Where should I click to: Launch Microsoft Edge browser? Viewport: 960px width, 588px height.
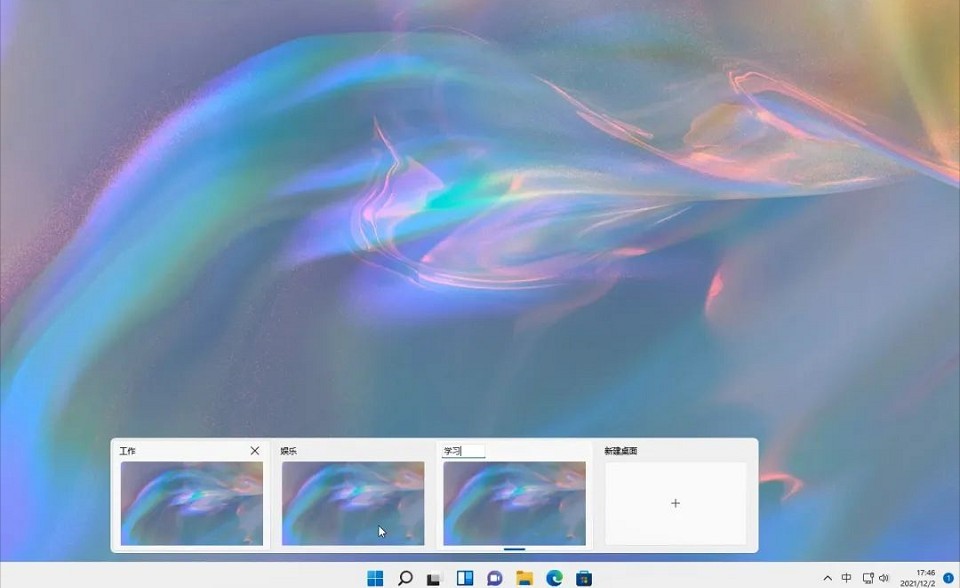click(554, 577)
